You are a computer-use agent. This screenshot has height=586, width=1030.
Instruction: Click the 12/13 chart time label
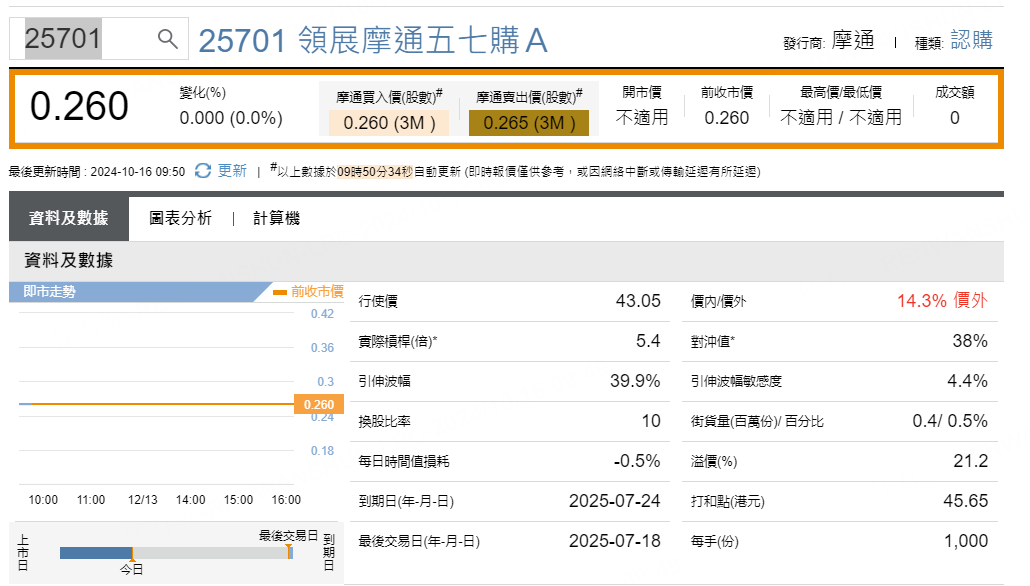click(143, 500)
